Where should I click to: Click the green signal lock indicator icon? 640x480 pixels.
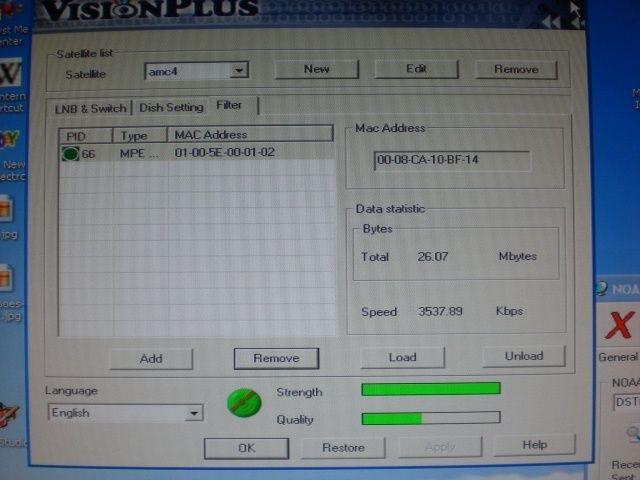click(x=244, y=403)
